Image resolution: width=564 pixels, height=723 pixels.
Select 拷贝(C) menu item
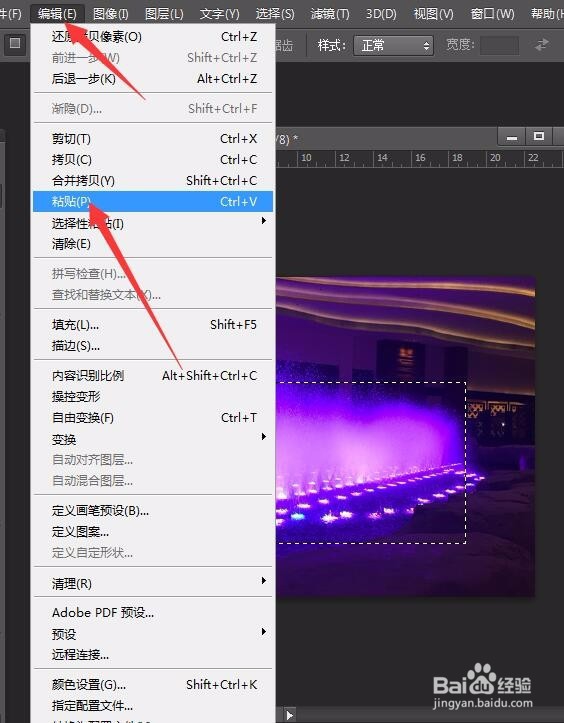[153, 160]
